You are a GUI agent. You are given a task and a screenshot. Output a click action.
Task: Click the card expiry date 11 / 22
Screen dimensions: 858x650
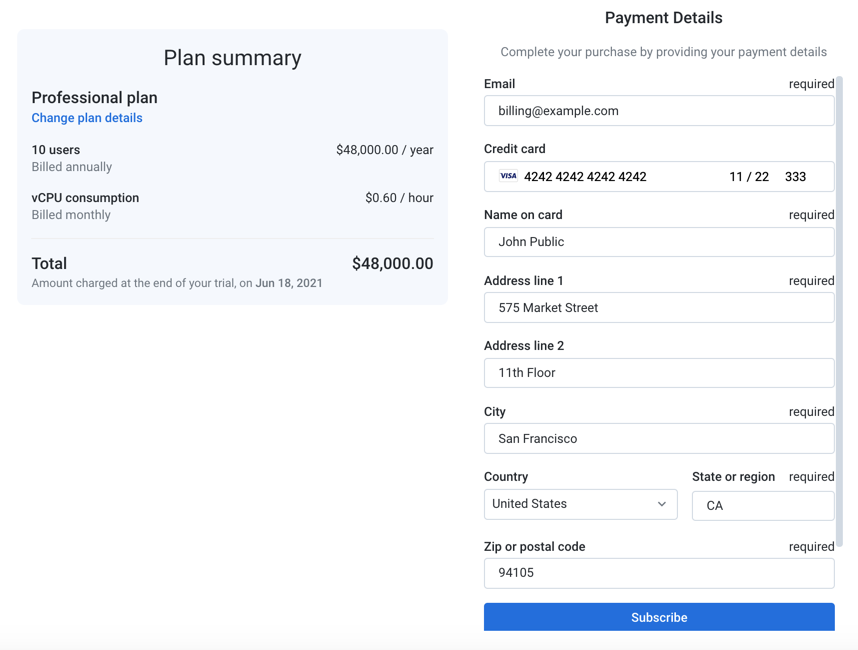[x=749, y=177]
